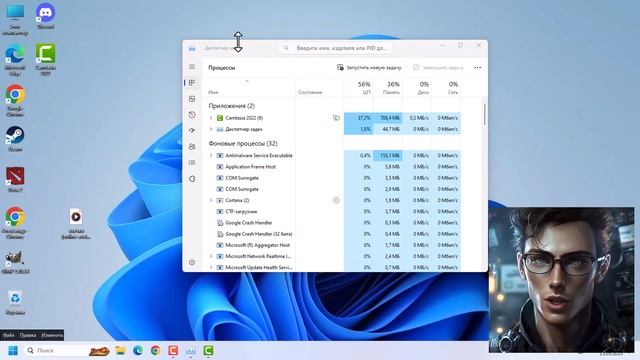640x360 pixels.
Task: Select the Processes page icon in sidebar
Action: tap(192, 83)
